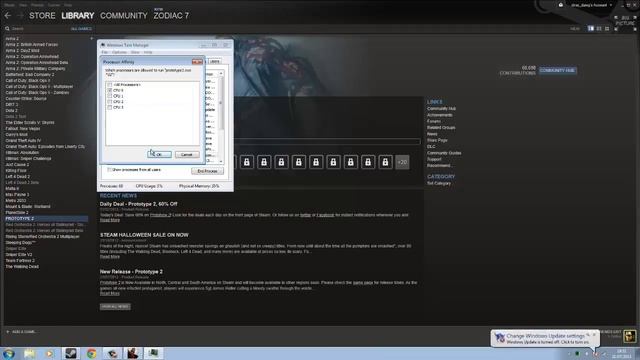Click Task Manager column sort arrow

click(x=221, y=73)
